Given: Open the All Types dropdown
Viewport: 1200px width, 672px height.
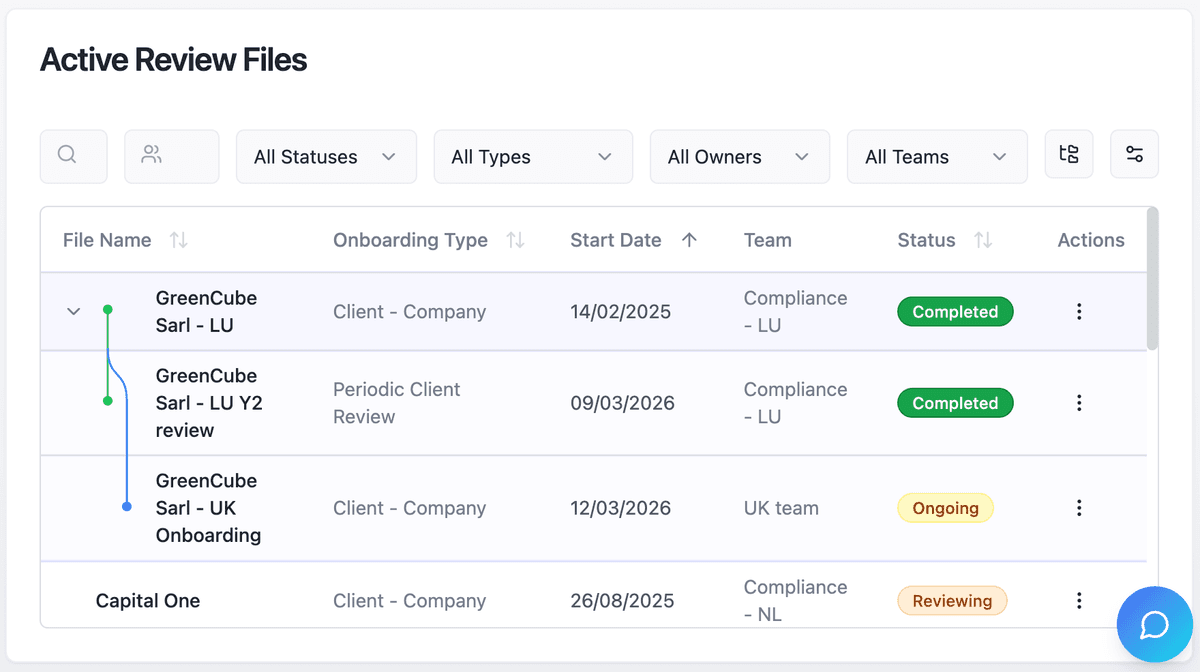Looking at the screenshot, I should pos(532,156).
